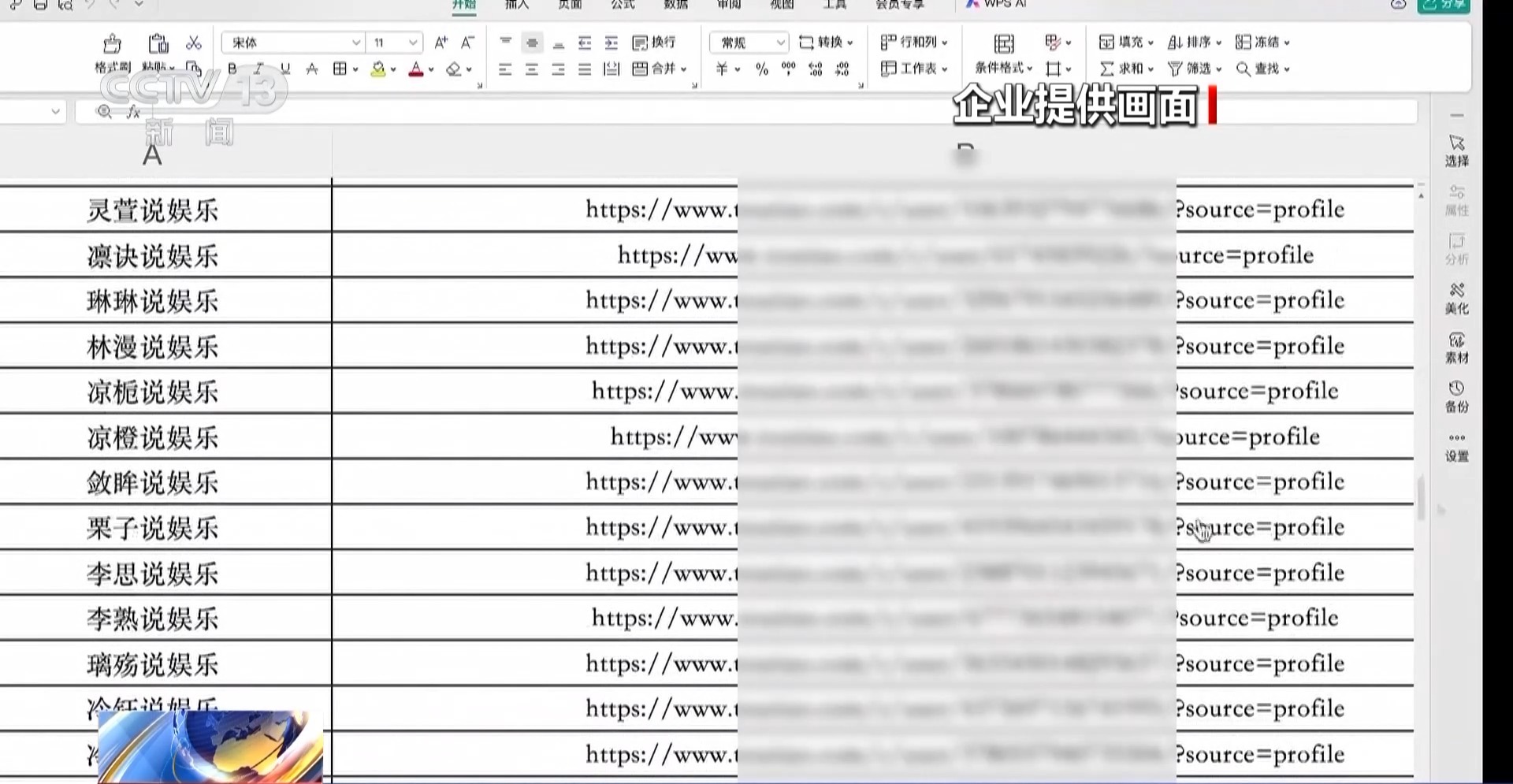This screenshot has height=784, width=1513.
Task: Toggle text wrap (换行)
Action: 654,43
